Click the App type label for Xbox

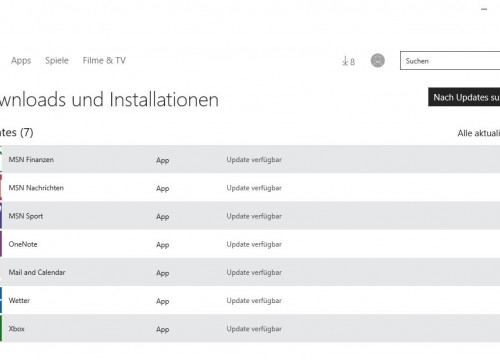coord(163,330)
